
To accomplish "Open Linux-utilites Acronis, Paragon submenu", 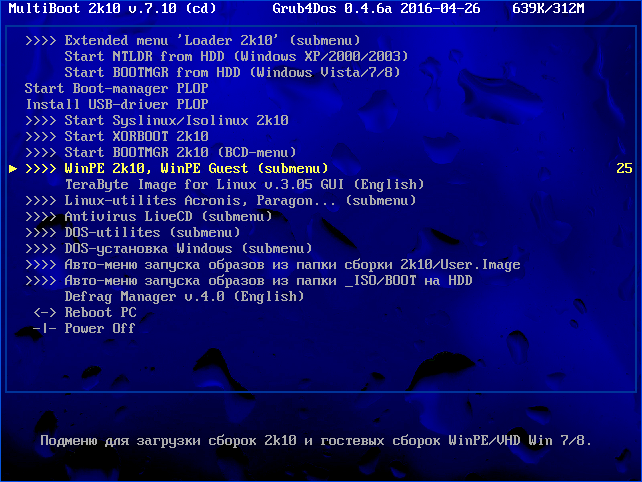I will click(220, 200).
